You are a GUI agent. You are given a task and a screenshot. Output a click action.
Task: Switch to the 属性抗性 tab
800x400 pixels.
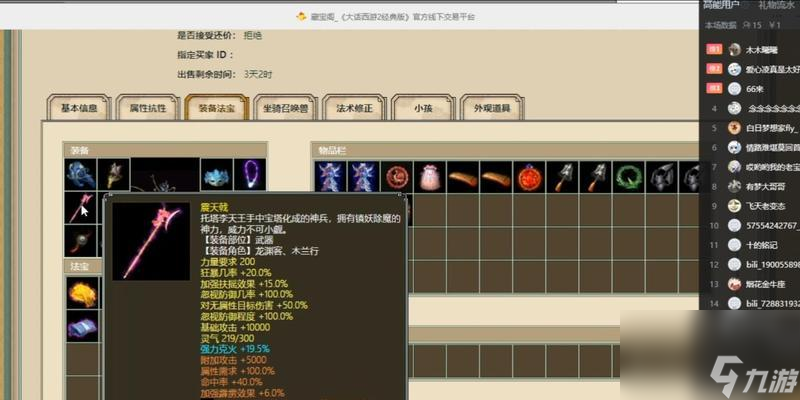point(147,108)
